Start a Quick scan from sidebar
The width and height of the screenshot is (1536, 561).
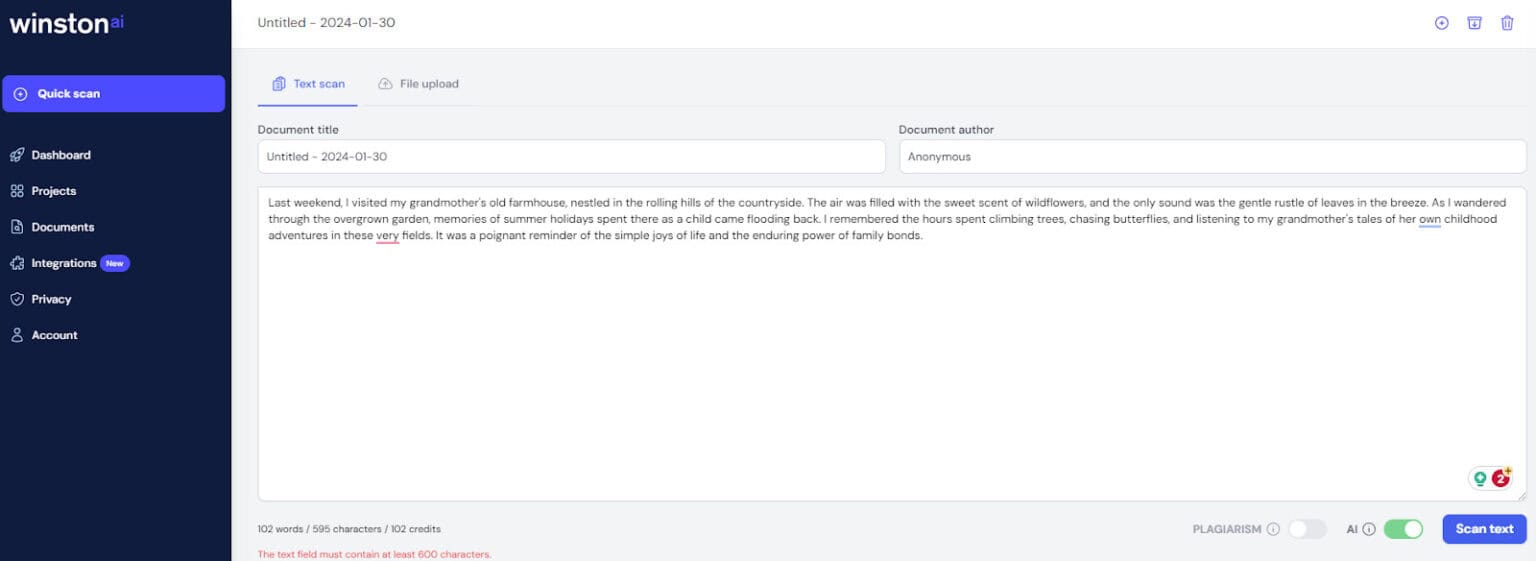click(x=113, y=94)
